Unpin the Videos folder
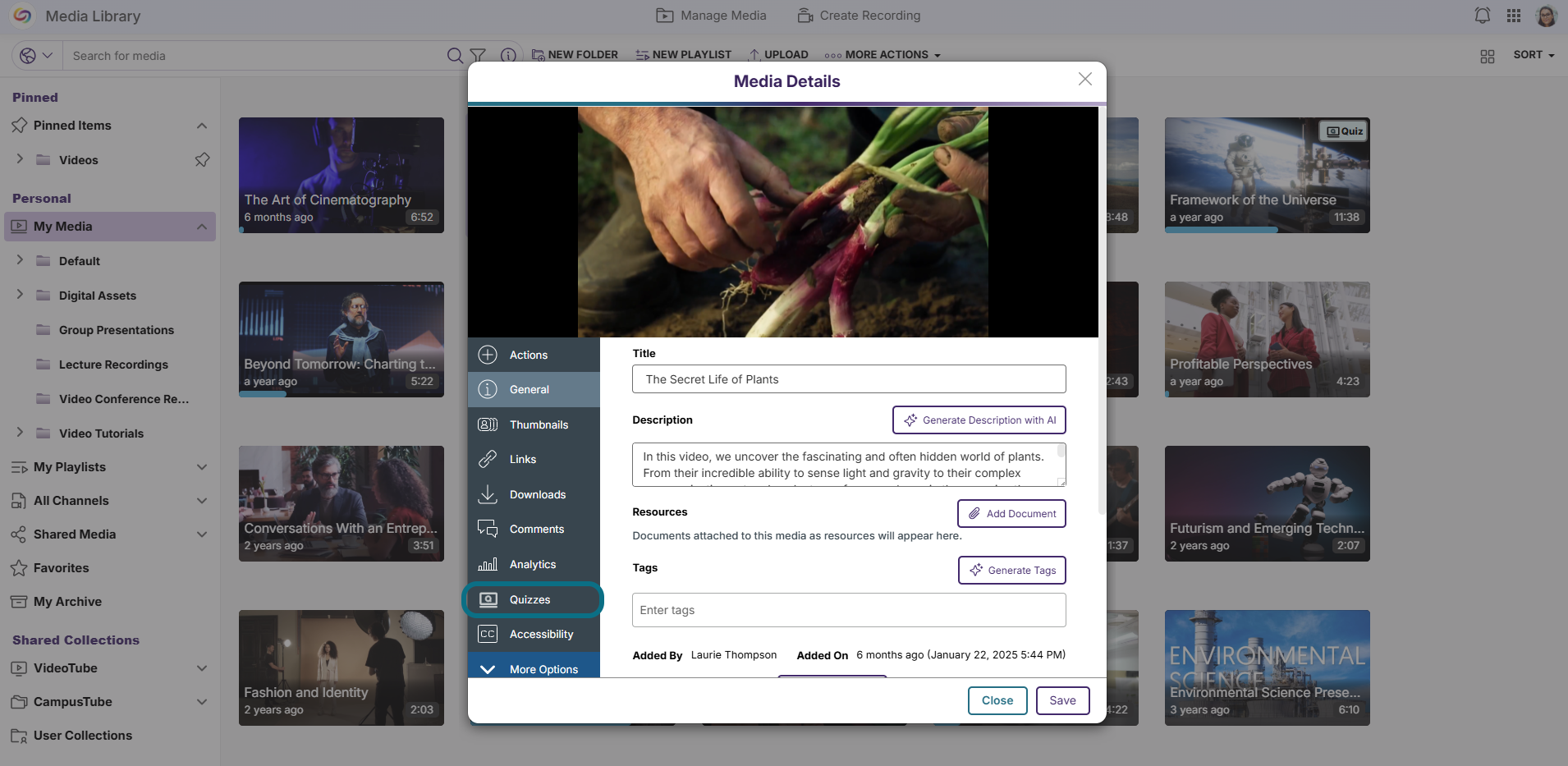1568x766 pixels. click(202, 159)
